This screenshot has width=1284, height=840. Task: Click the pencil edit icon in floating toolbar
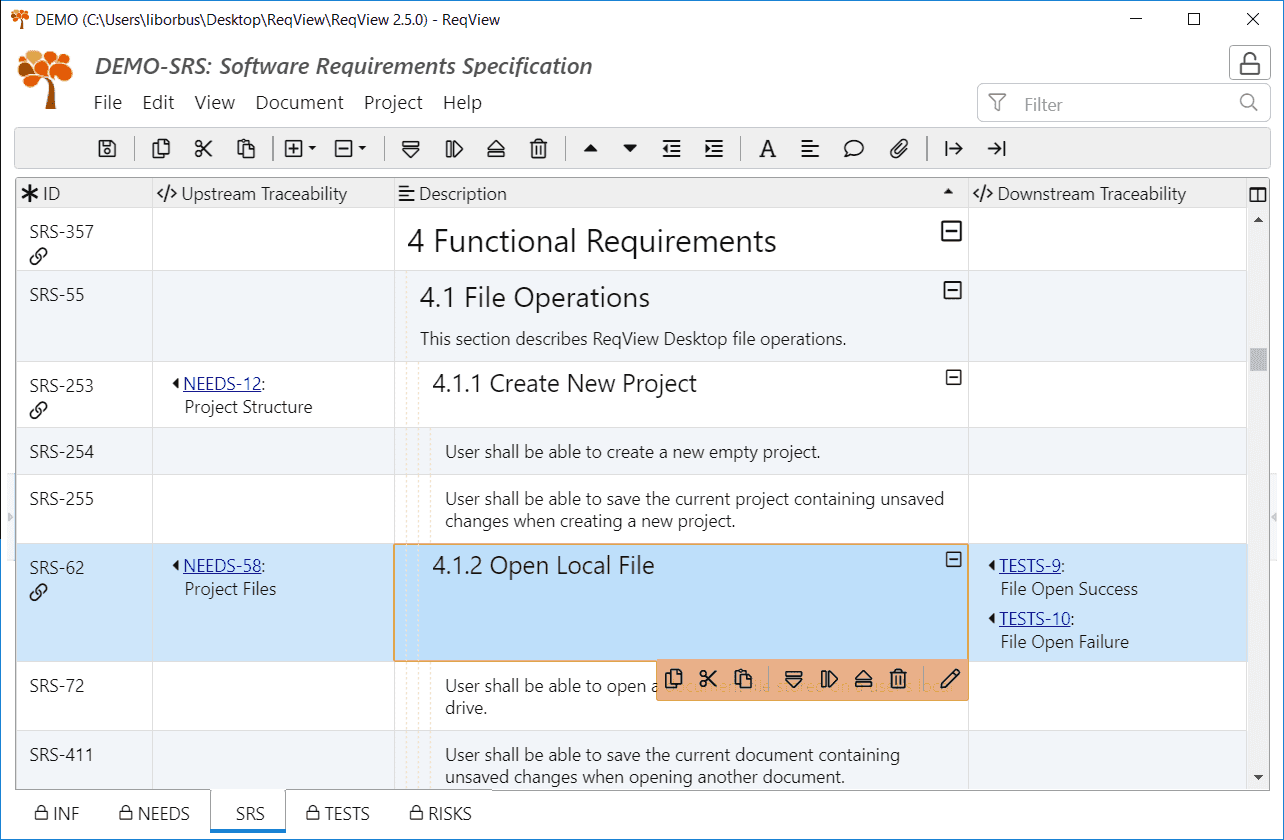coord(949,680)
